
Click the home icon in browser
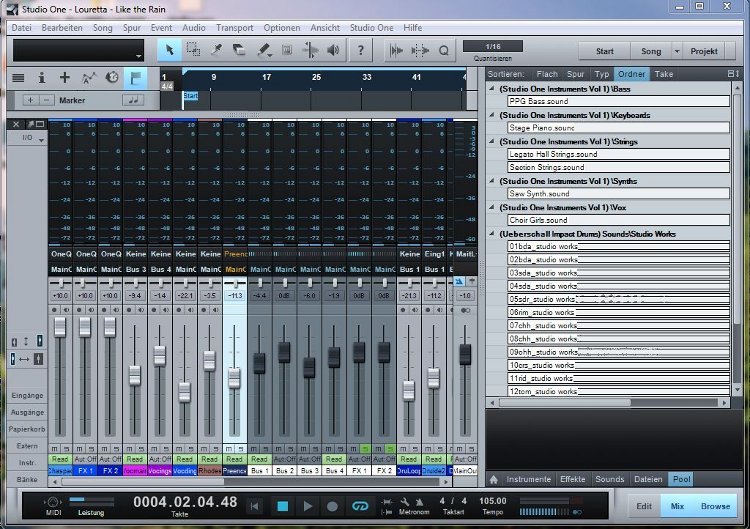pyautogui.click(x=494, y=479)
